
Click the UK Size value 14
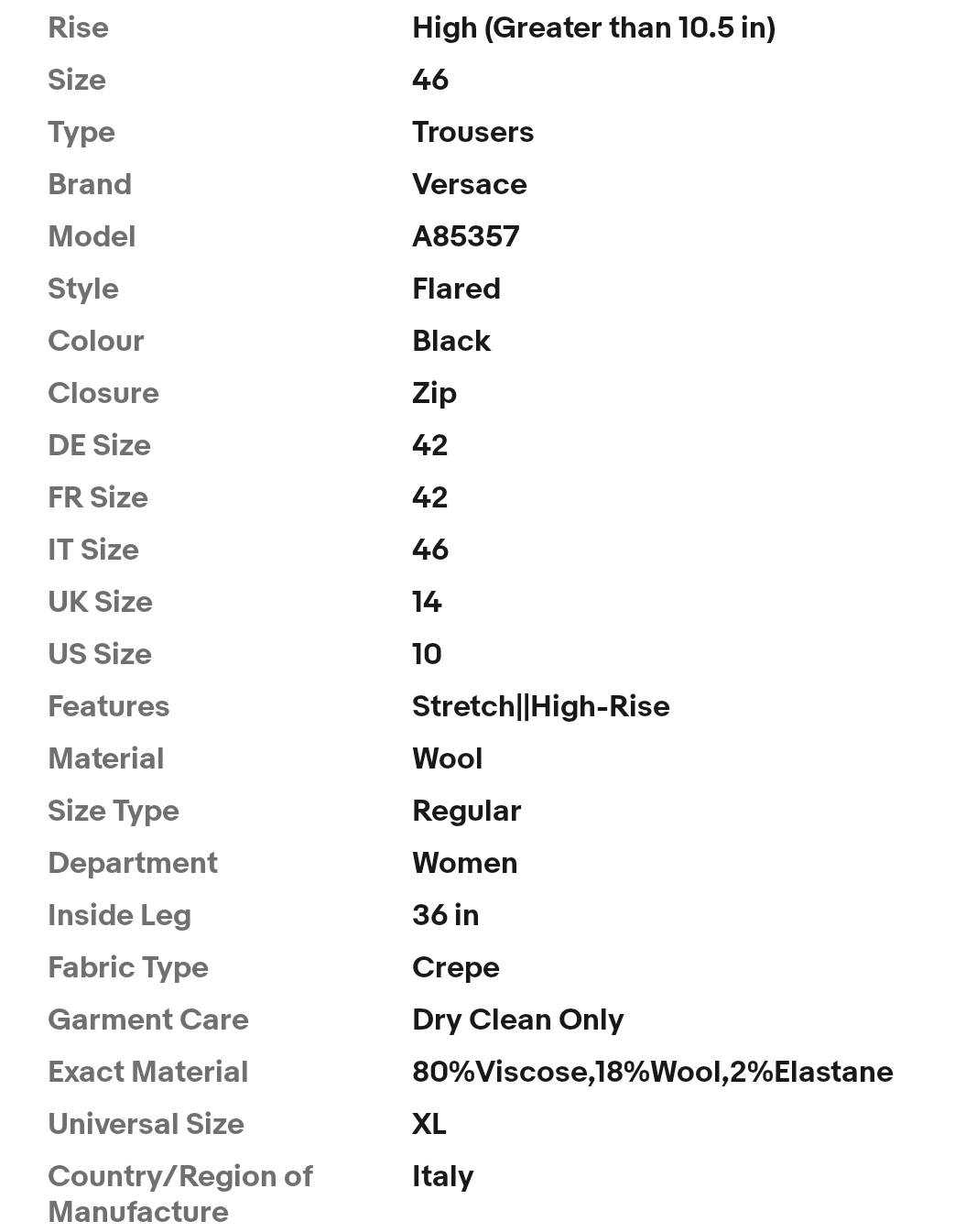click(x=427, y=602)
